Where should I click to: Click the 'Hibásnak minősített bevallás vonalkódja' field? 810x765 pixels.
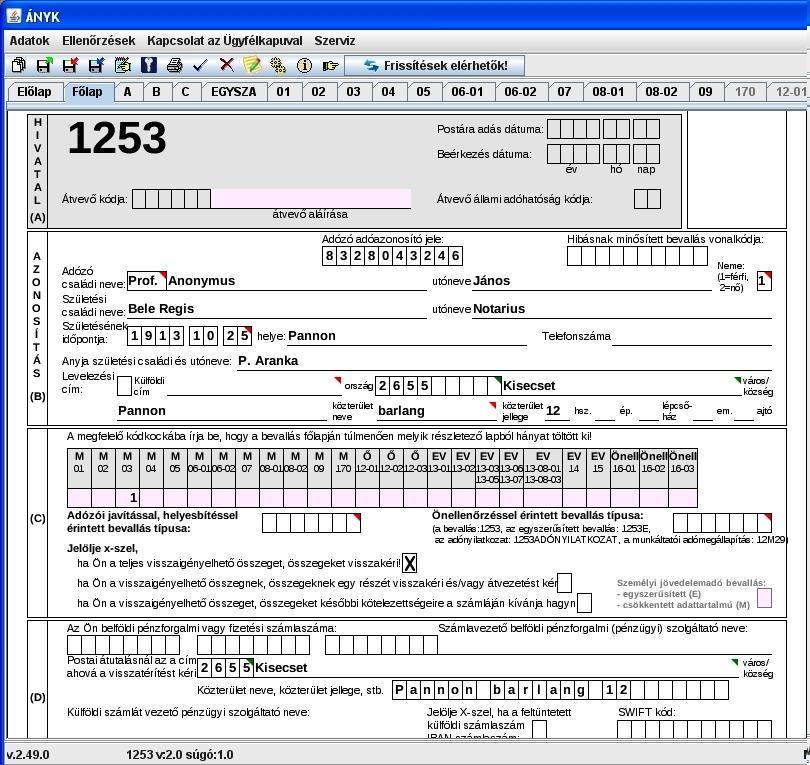(x=637, y=256)
